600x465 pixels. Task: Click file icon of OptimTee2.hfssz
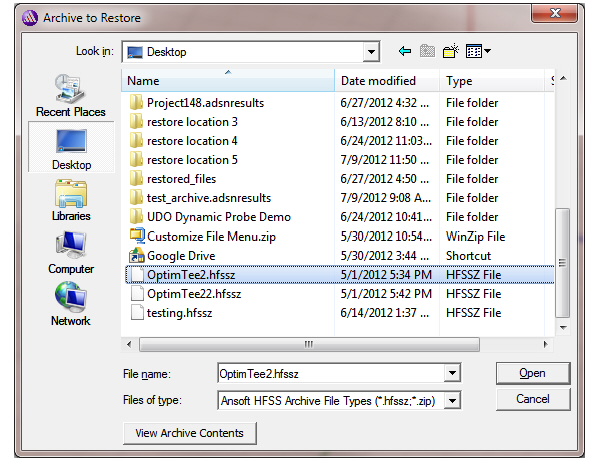tap(137, 274)
